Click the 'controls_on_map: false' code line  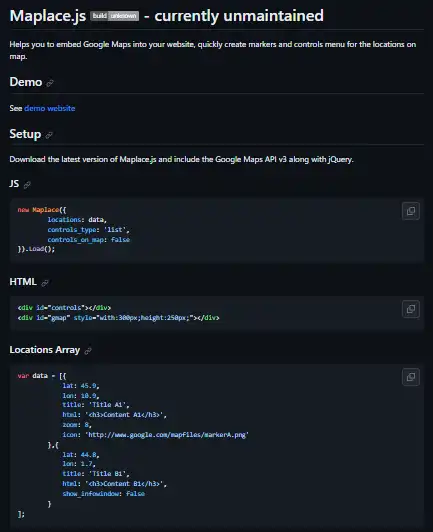pos(89,240)
